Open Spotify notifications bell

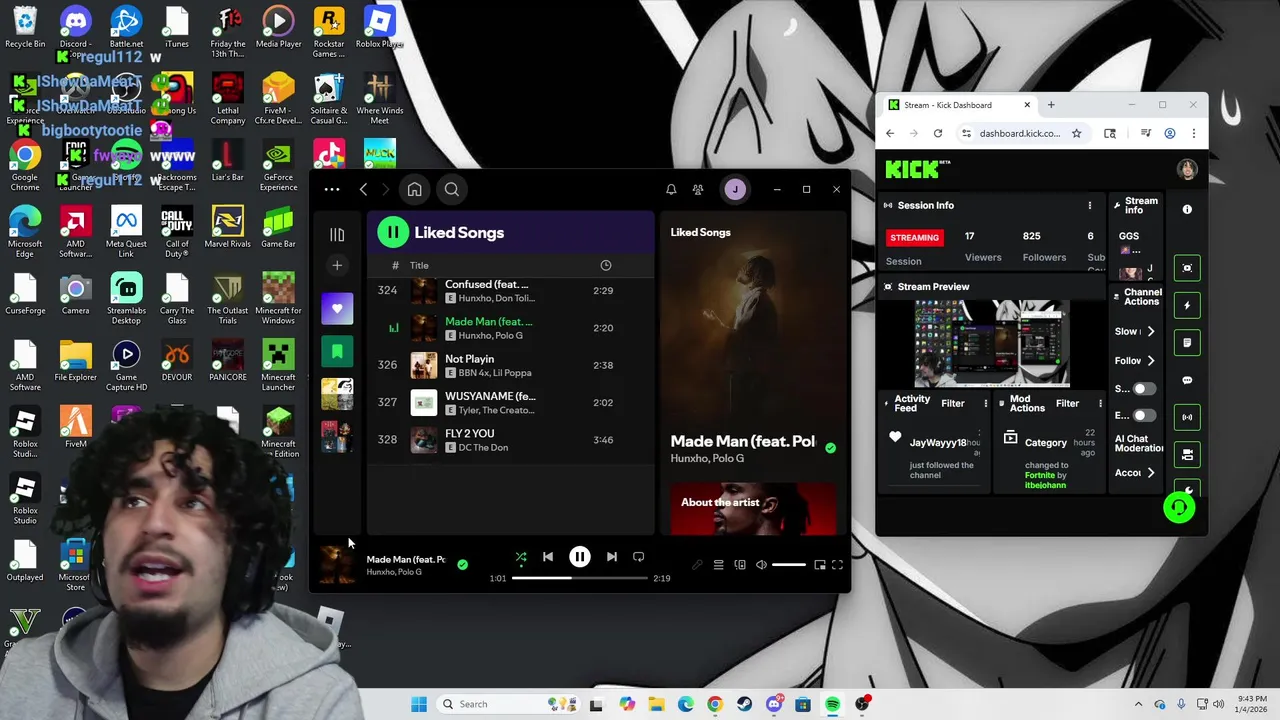[x=671, y=189]
